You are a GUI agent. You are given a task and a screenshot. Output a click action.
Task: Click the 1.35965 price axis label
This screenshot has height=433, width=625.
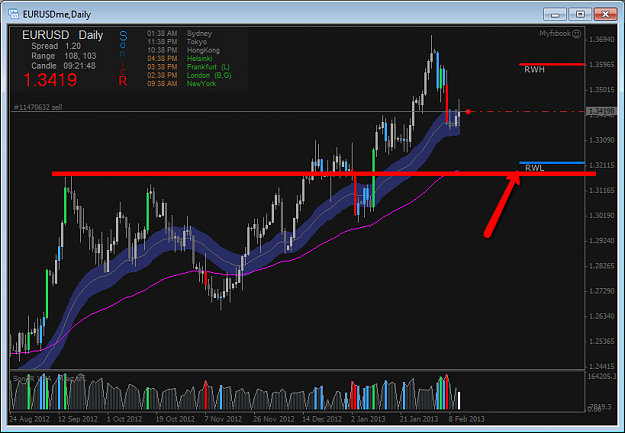pos(601,65)
